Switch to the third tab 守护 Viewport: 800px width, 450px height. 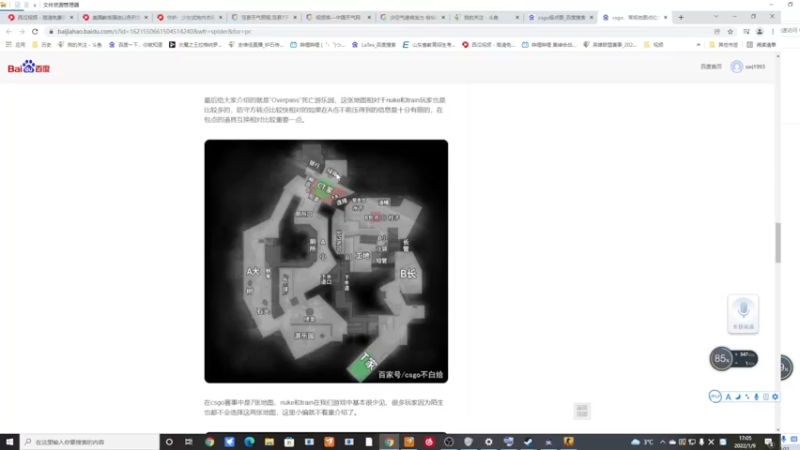[189, 17]
